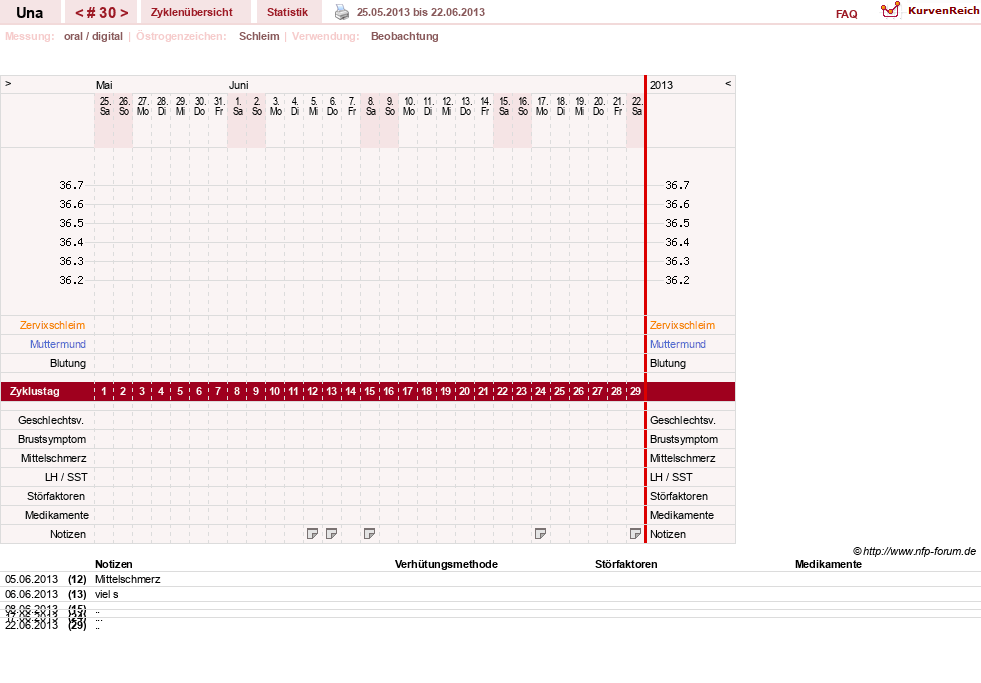Click the left Medikamente row label
This screenshot has height=683, width=981.
coord(57,515)
